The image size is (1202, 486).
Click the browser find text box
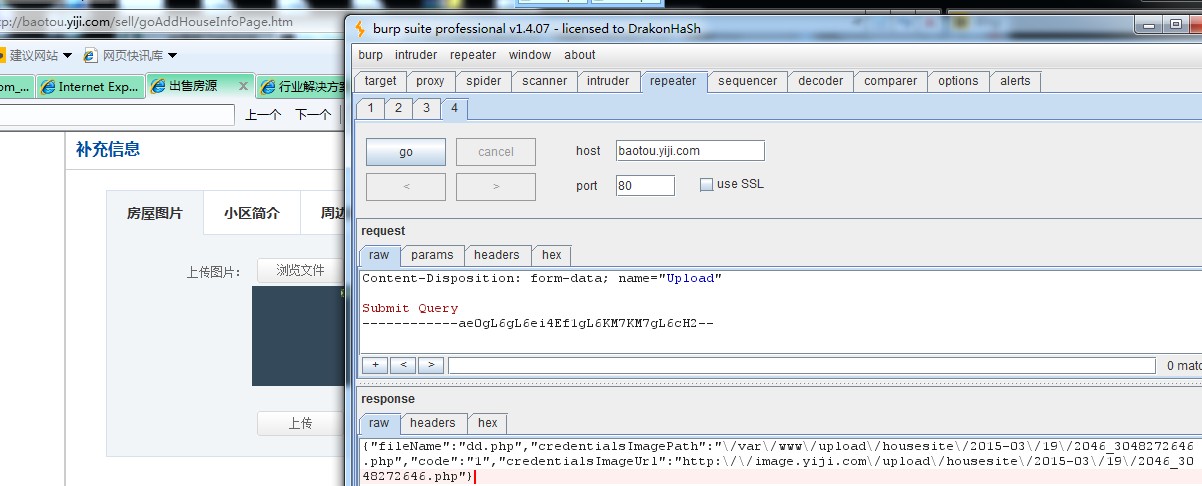117,115
